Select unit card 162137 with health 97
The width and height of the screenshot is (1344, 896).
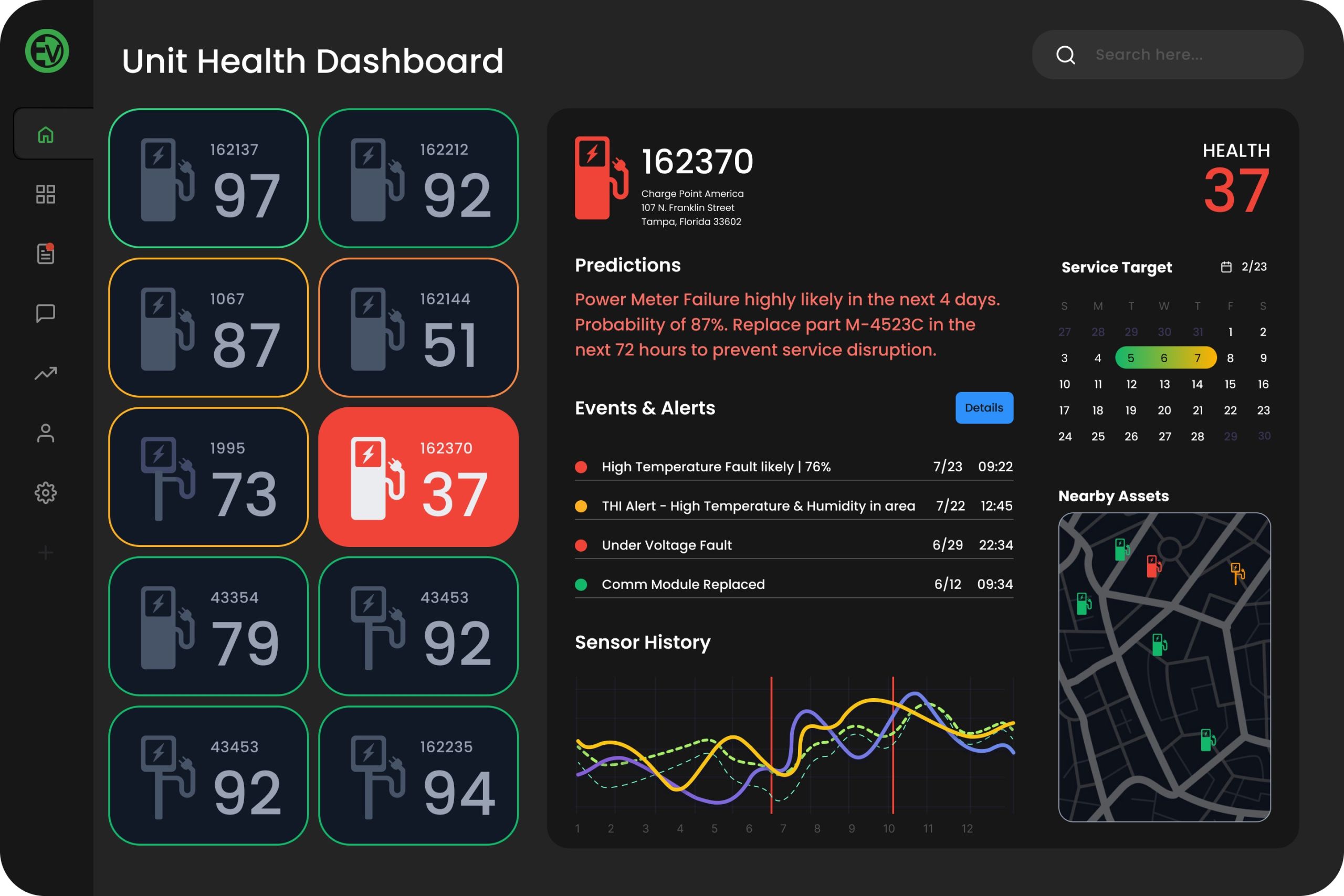[x=208, y=178]
